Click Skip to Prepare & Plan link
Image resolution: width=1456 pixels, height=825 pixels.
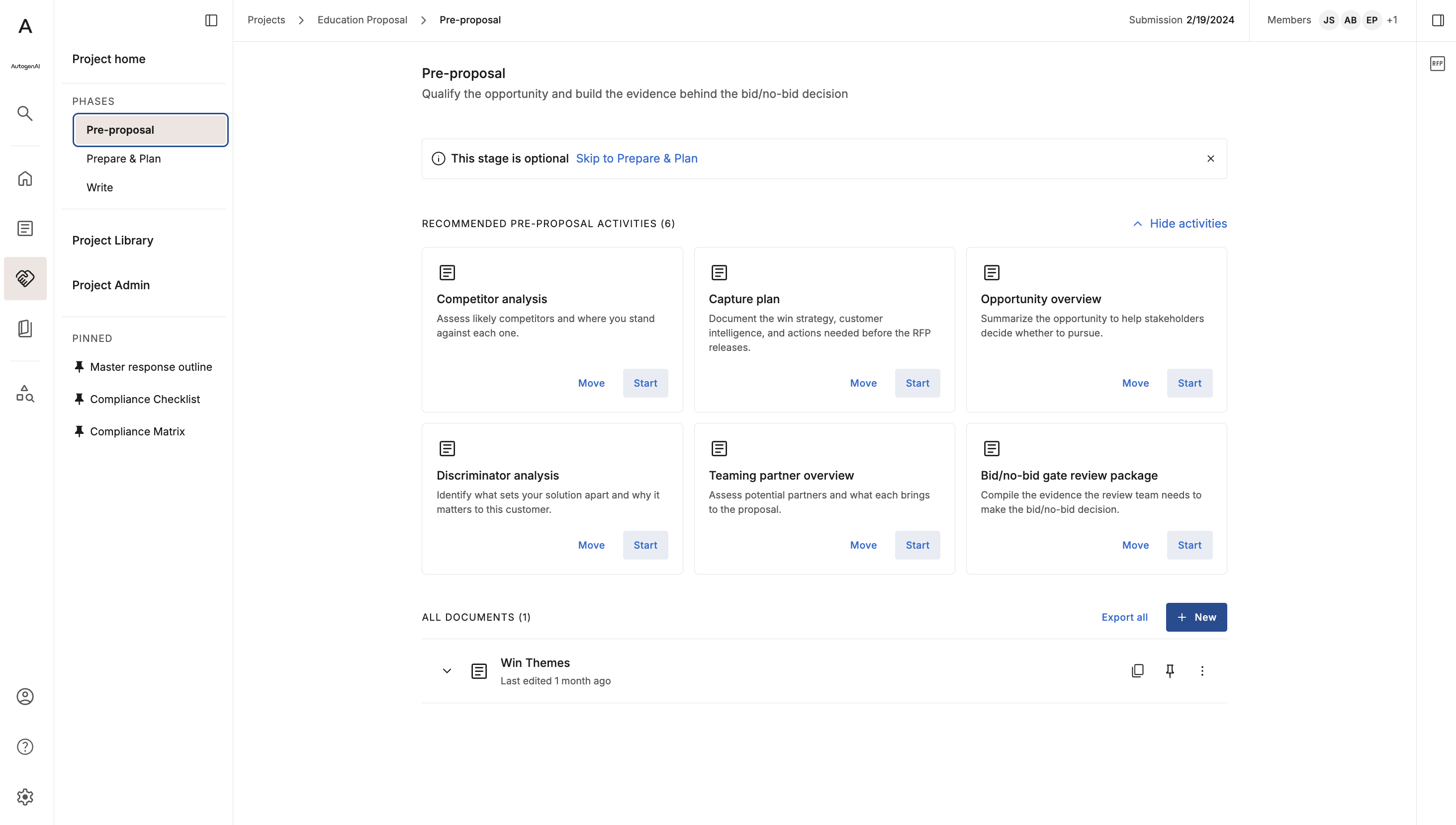[x=637, y=159]
